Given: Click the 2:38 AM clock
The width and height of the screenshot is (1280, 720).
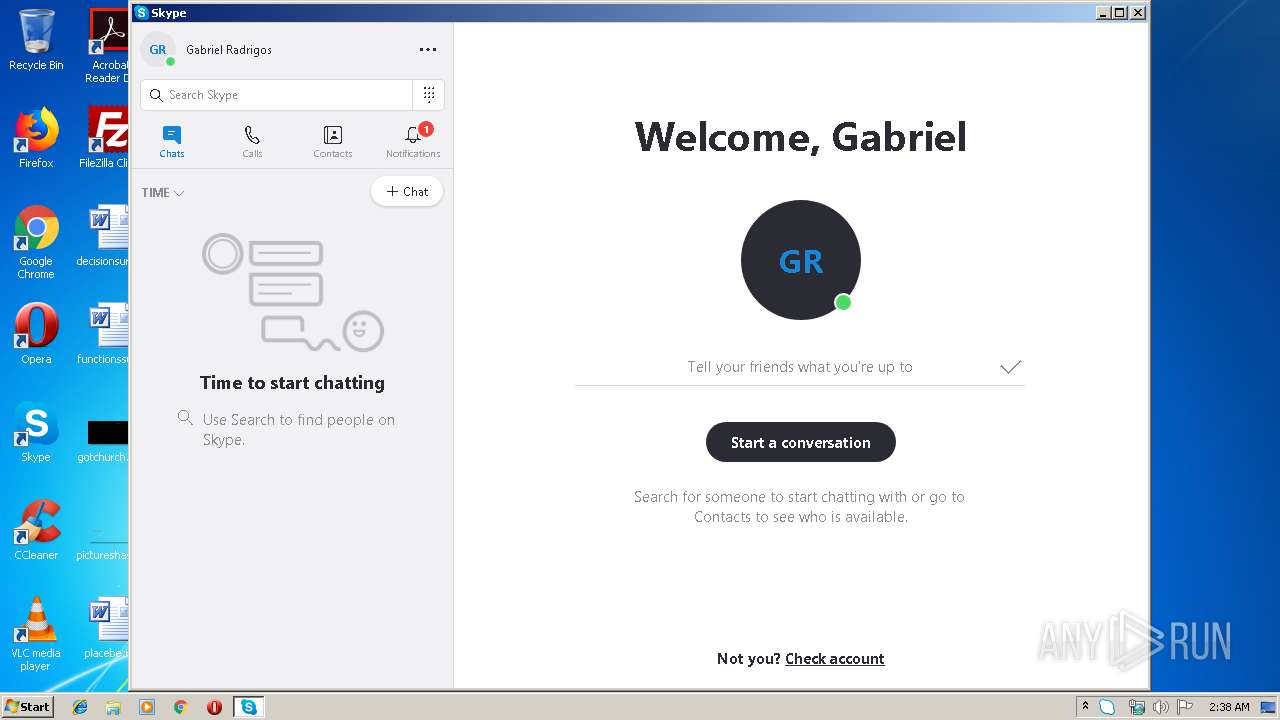Looking at the screenshot, I should click(x=1229, y=707).
